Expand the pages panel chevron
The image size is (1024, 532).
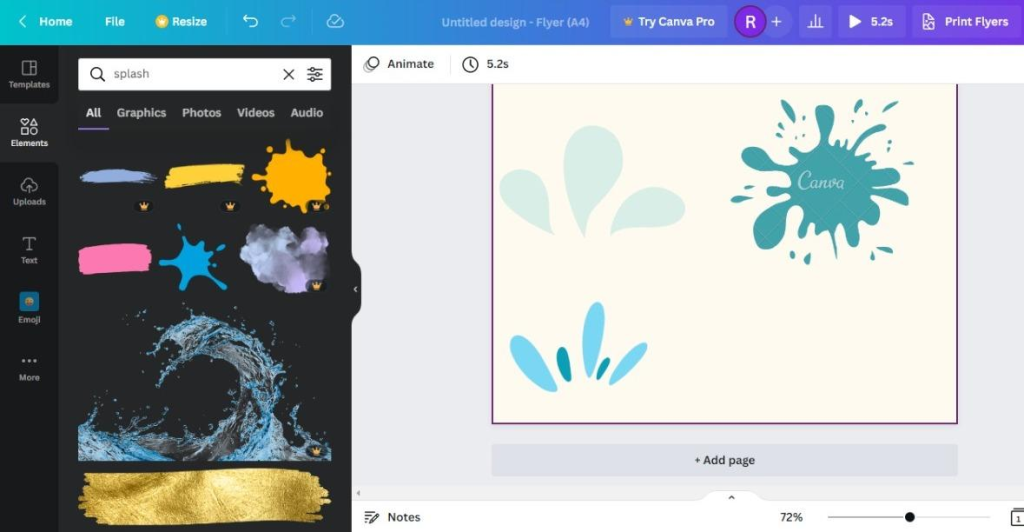(x=731, y=497)
